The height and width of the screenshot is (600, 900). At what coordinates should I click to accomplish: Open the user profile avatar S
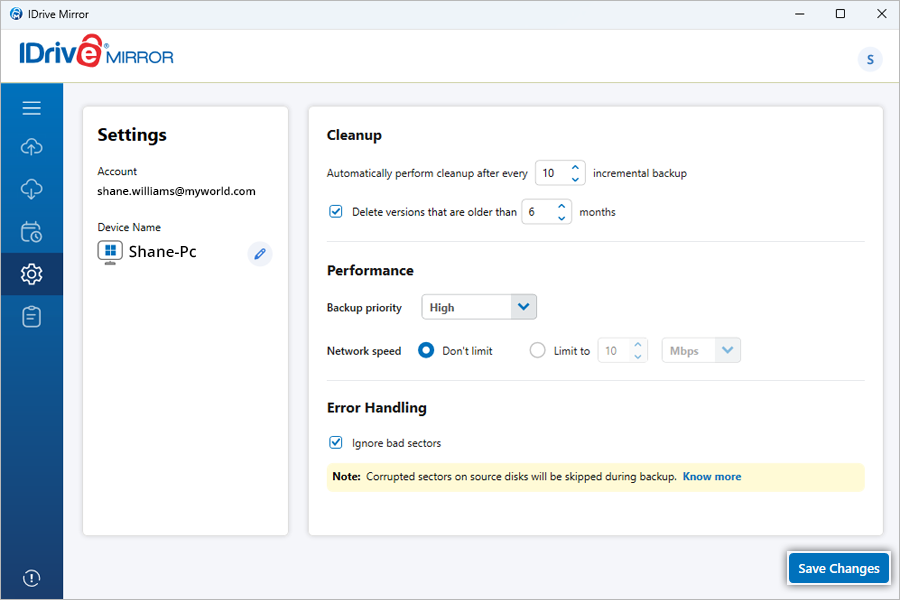click(x=870, y=60)
